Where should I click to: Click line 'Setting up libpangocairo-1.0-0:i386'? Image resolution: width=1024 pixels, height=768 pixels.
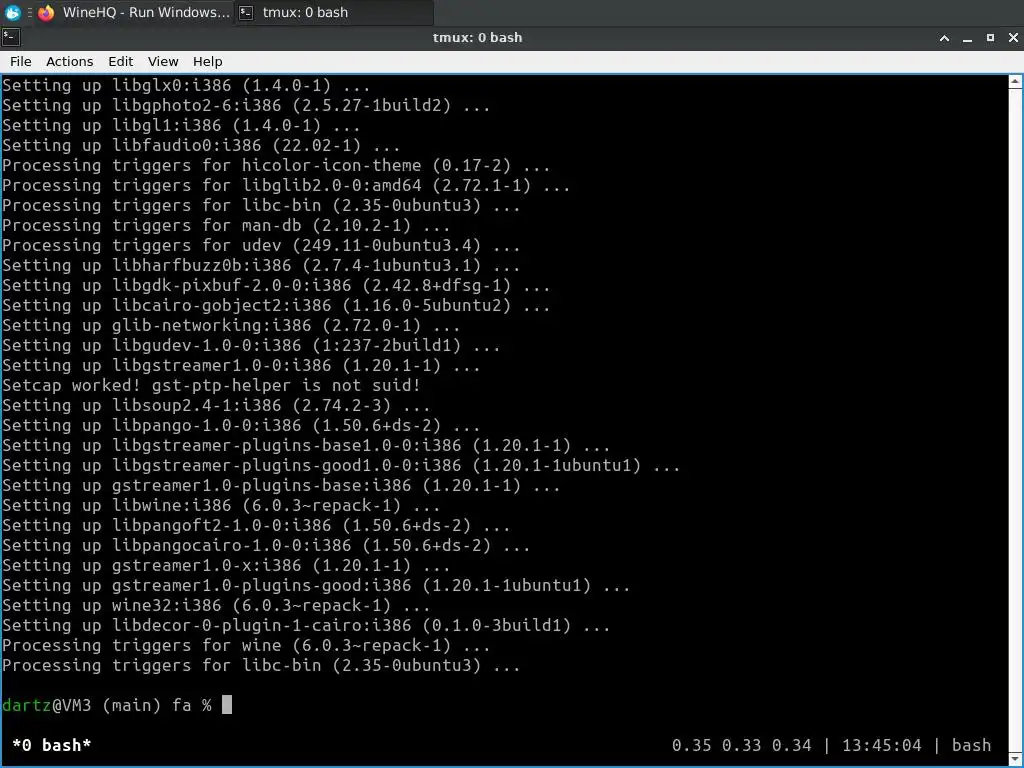tap(266, 545)
